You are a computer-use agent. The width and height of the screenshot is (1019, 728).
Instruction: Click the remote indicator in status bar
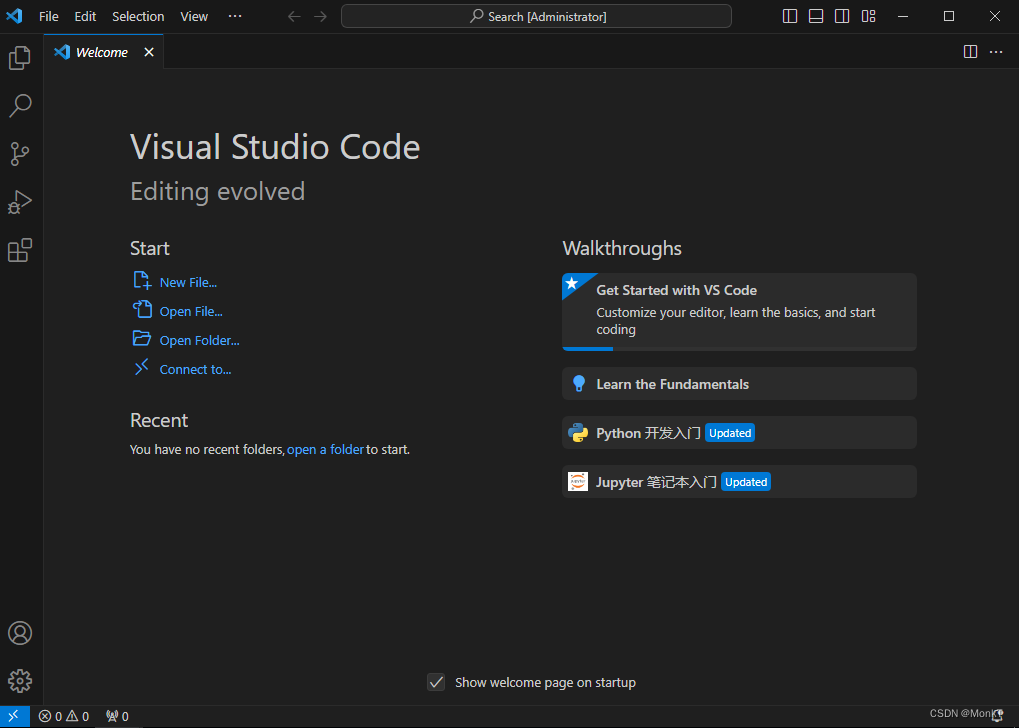[x=14, y=715]
